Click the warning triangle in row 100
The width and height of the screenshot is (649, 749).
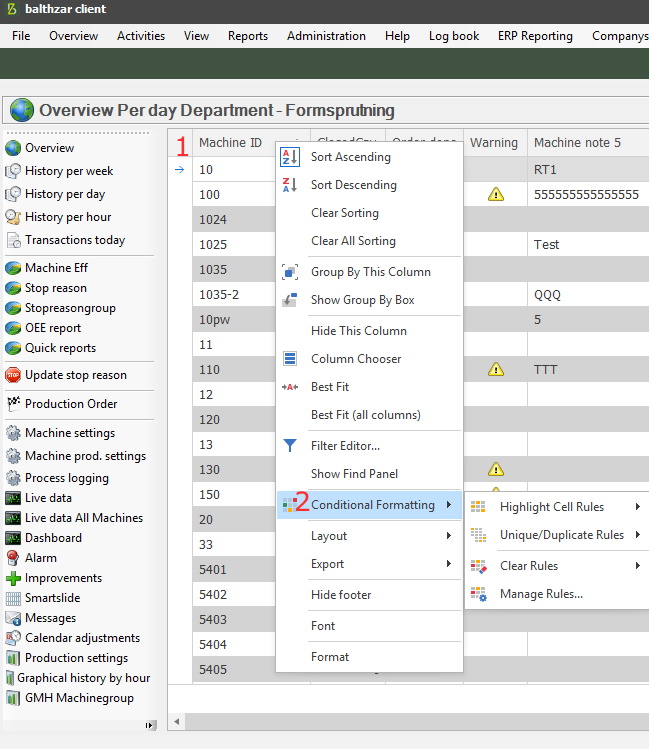tap(496, 194)
